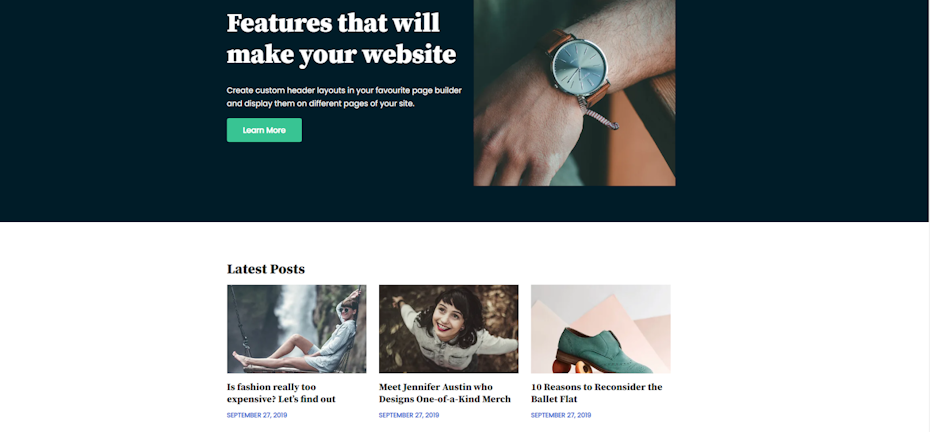
Task: Open the smiling woman with arms out thumbnail
Action: click(448, 329)
